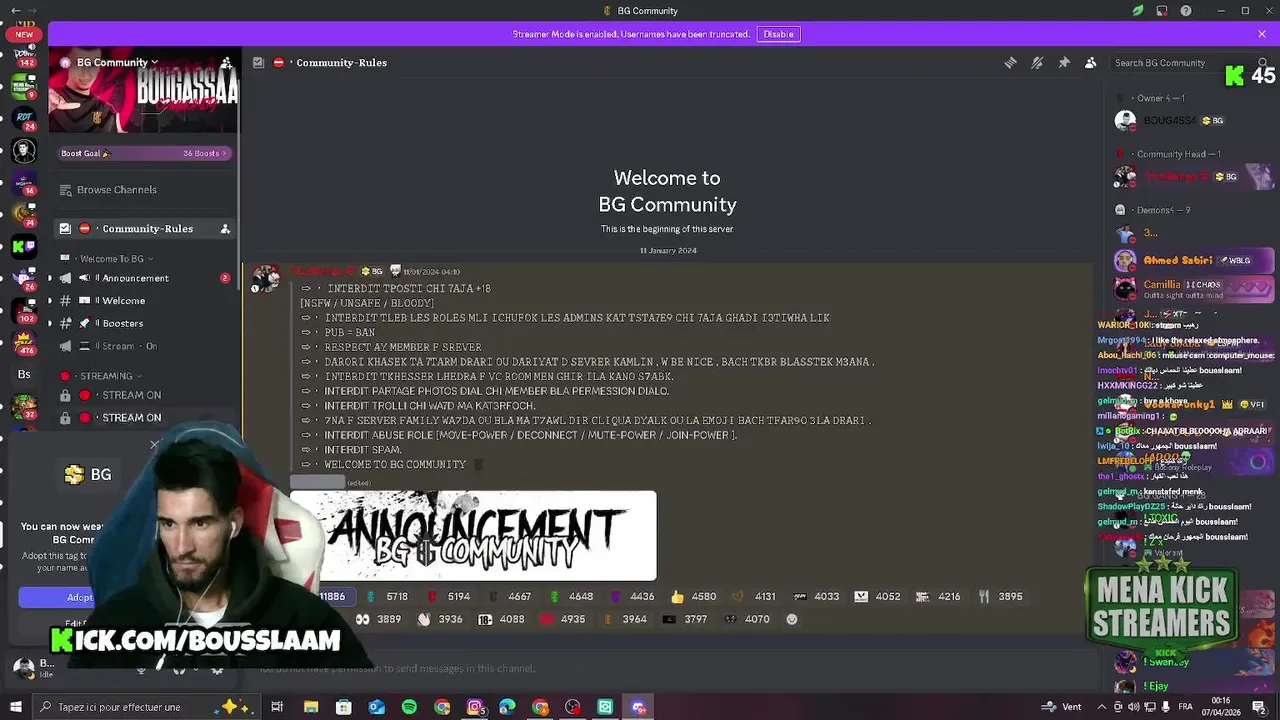Viewport: 1280px width, 720px height.
Task: Click the fork and knife 3895 reaction
Action: (x=1000, y=596)
